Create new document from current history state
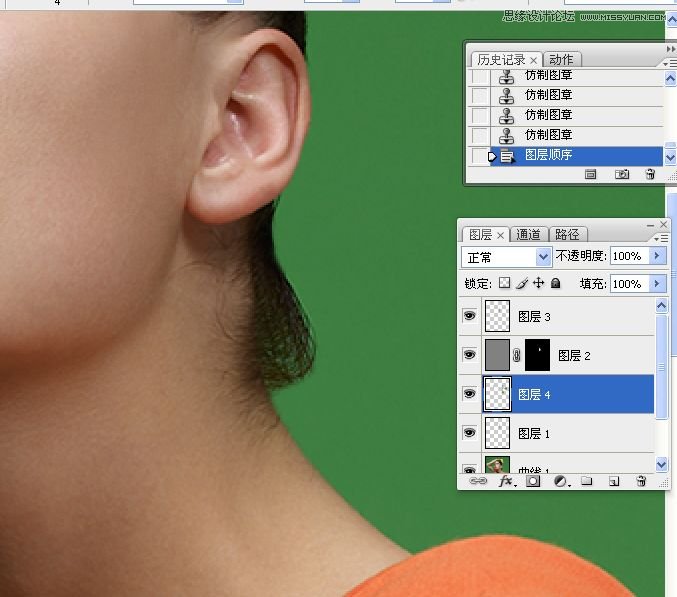 590,174
